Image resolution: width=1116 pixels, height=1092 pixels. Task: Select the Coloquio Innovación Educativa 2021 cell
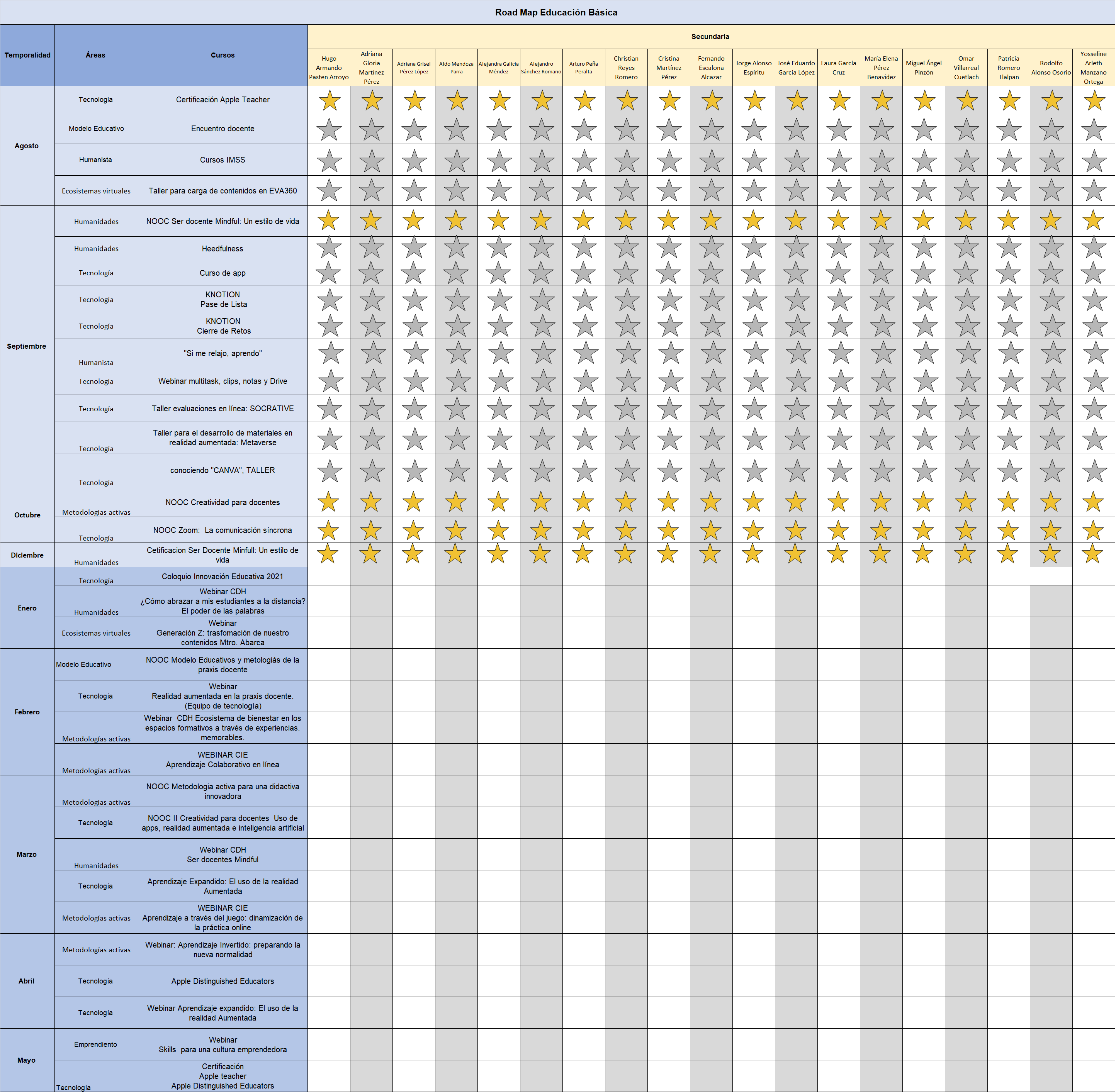pyautogui.click(x=223, y=577)
